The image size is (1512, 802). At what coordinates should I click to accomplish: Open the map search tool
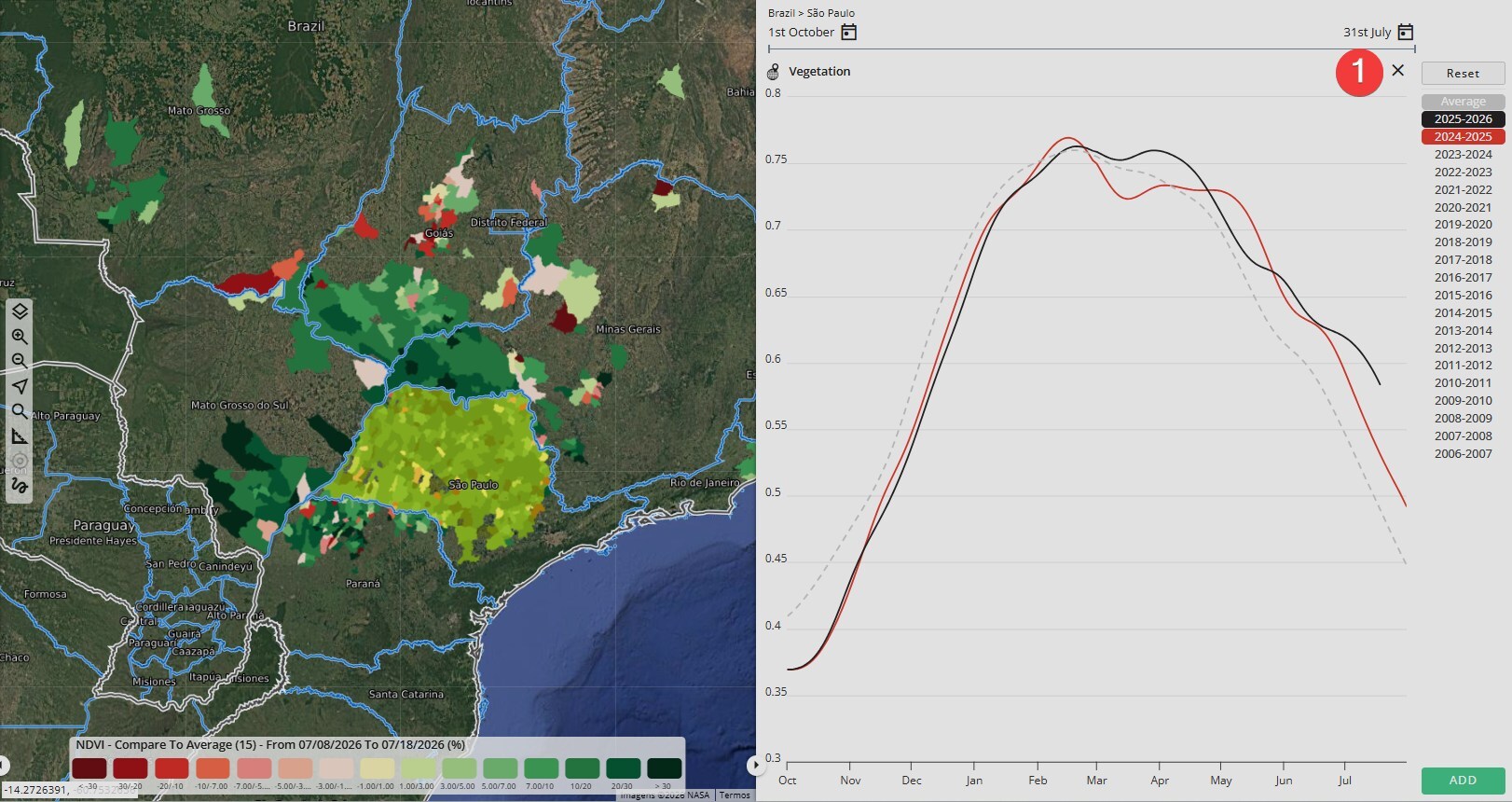click(x=20, y=411)
